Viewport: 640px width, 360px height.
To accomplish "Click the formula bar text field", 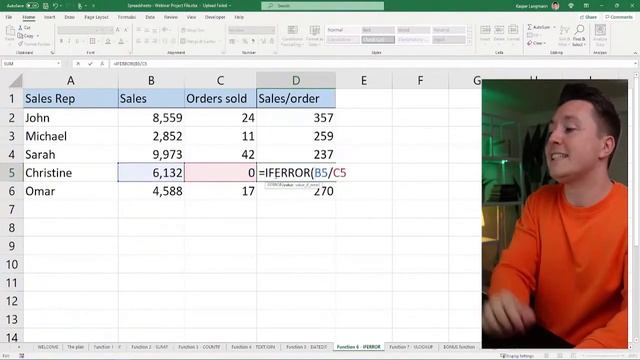I will tap(371, 64).
